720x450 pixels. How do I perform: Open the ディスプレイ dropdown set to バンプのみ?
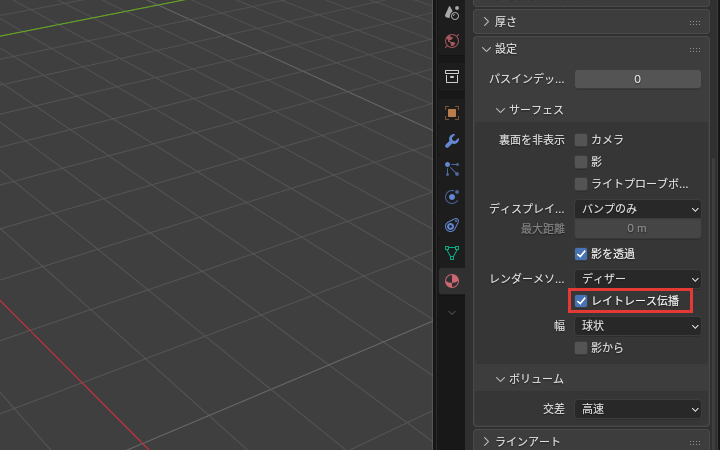(x=638, y=209)
